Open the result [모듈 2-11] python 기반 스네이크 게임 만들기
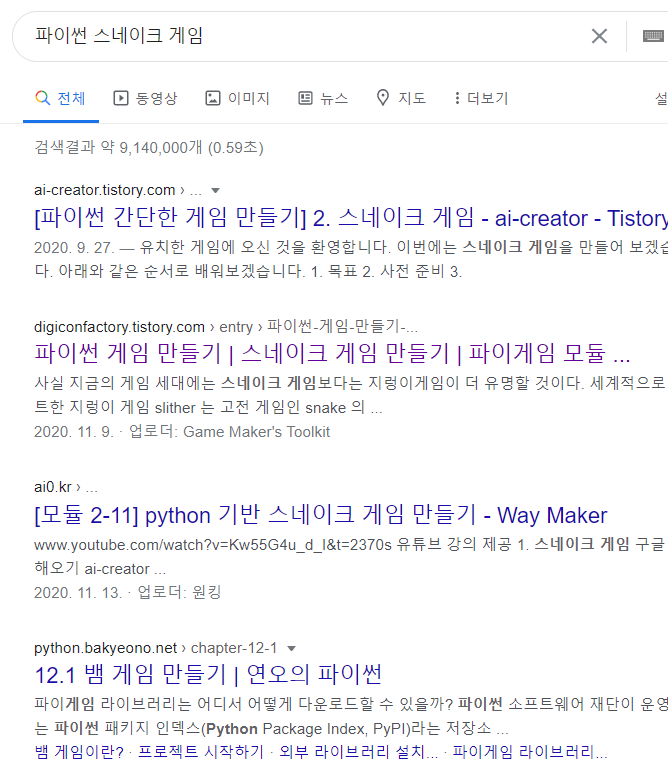Image resolution: width=668 pixels, height=781 pixels. (x=321, y=515)
